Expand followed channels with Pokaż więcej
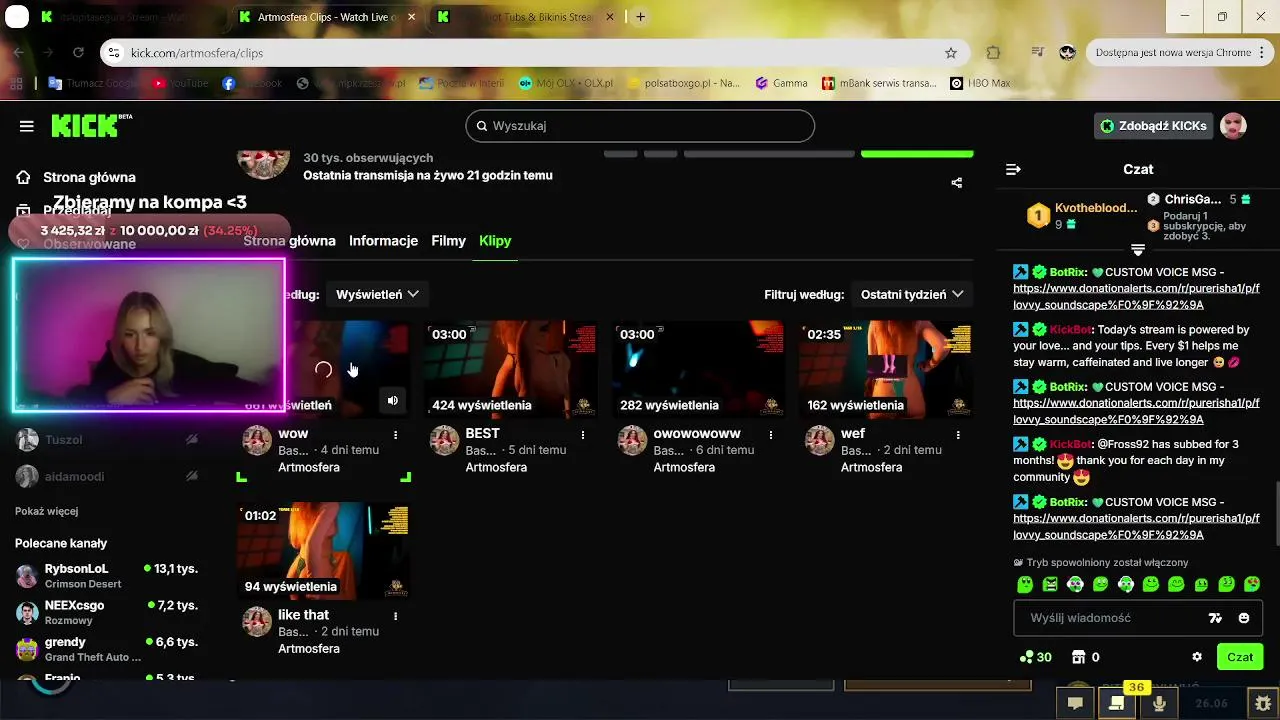 pyautogui.click(x=47, y=511)
